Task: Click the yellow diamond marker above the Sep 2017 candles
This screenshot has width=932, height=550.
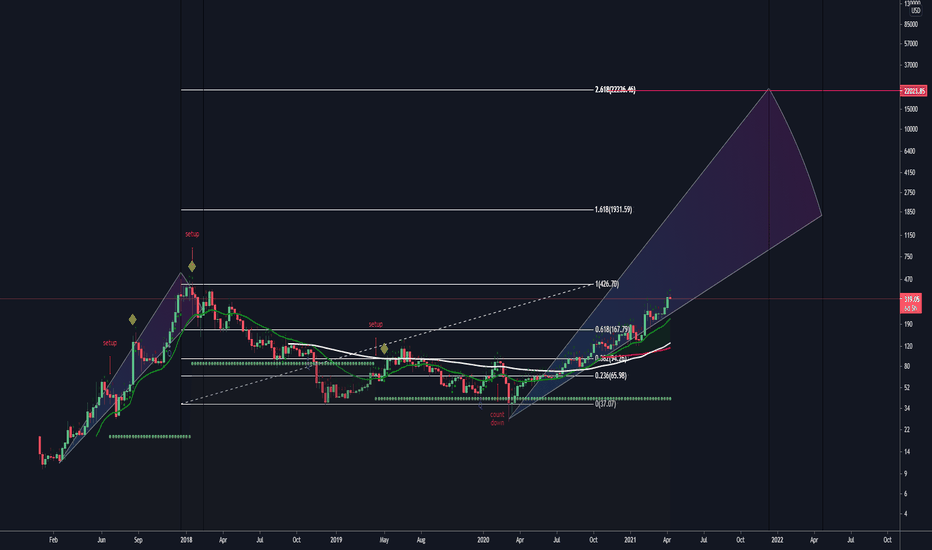Action: 133,319
